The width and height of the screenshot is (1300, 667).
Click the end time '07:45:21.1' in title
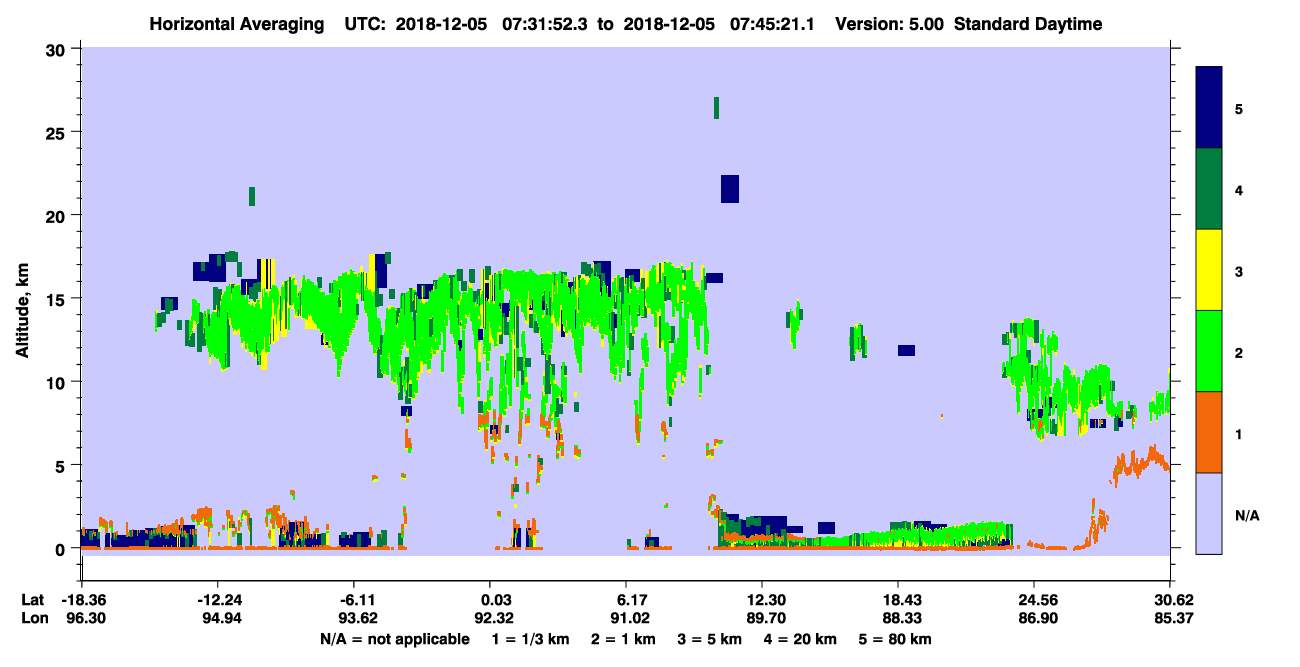point(772,24)
